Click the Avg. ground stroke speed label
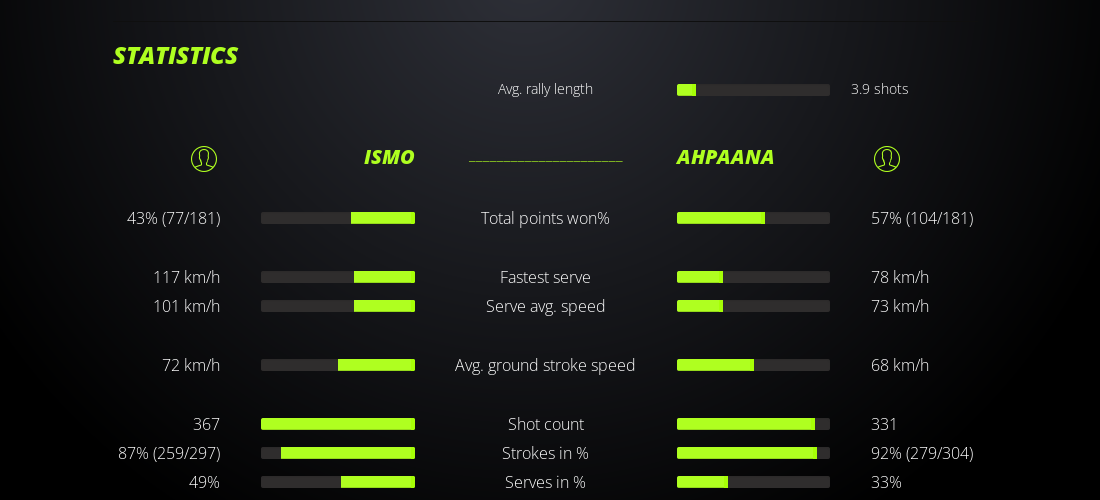 pyautogui.click(x=545, y=365)
